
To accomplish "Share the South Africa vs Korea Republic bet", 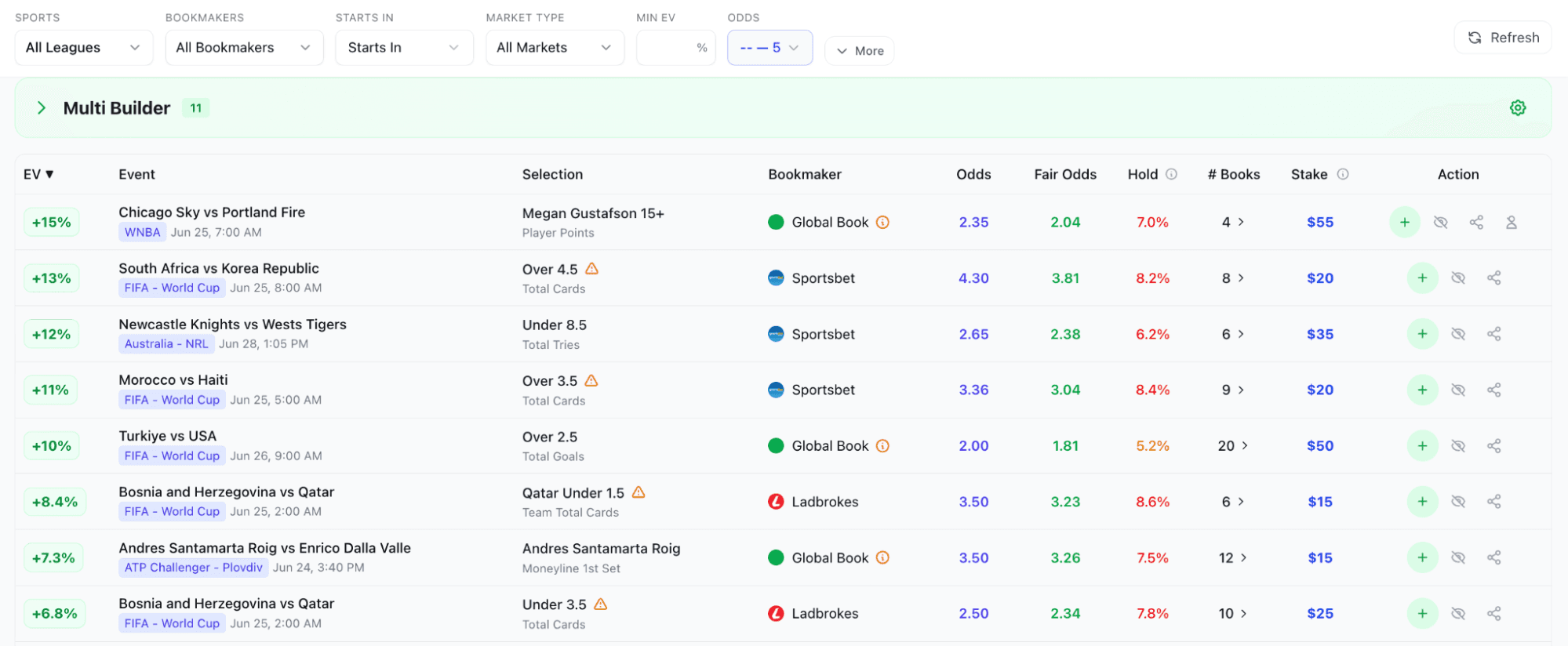I will click(1493, 278).
